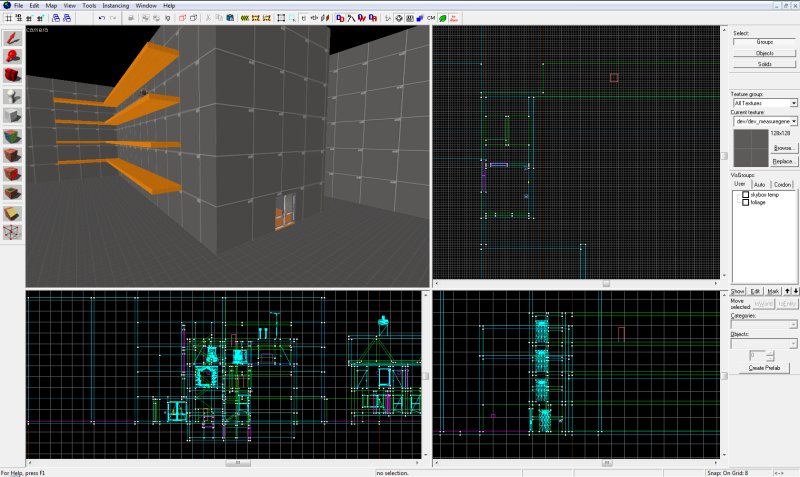Click the CM collision models icon

coord(431,18)
